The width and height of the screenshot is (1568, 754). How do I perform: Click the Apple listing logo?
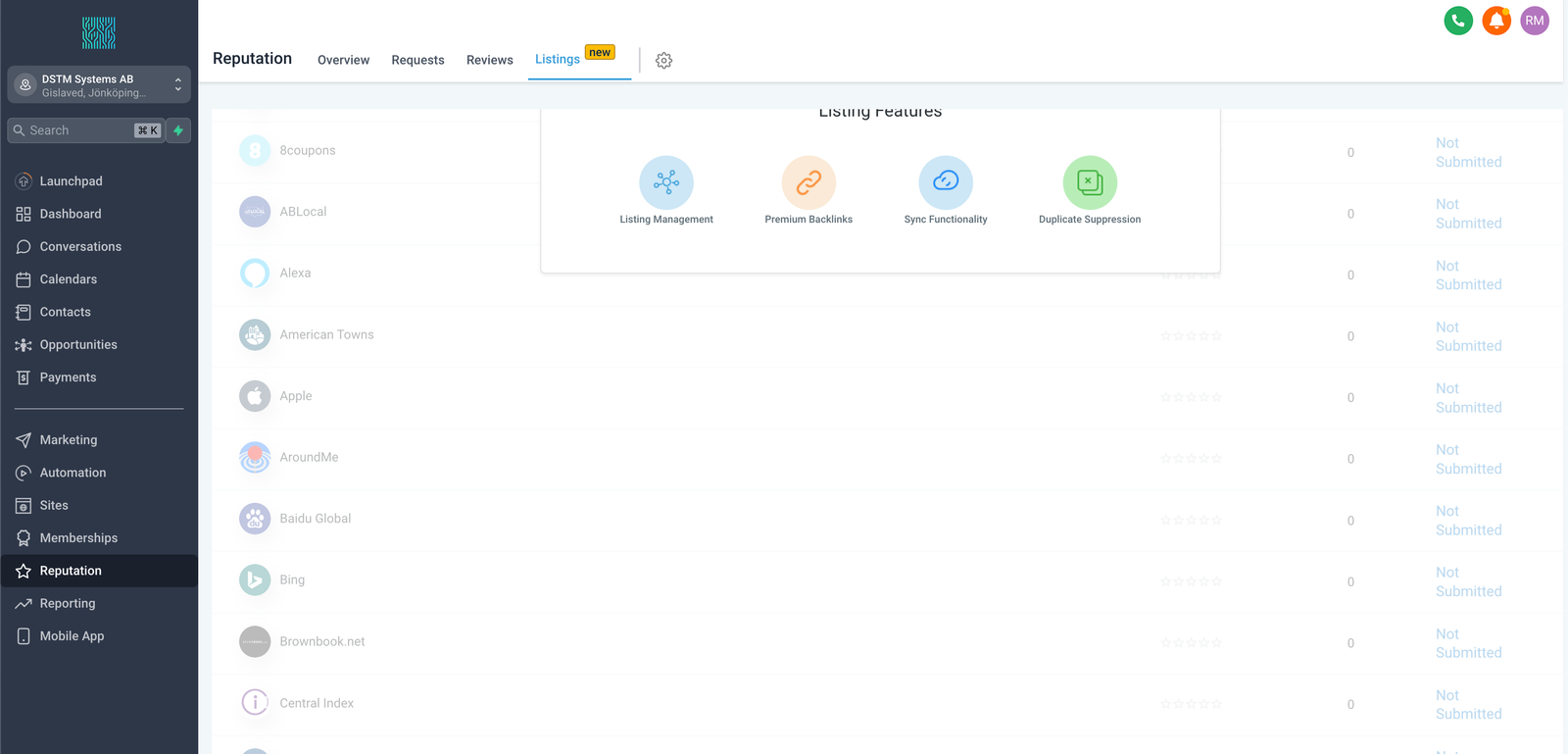pos(255,396)
